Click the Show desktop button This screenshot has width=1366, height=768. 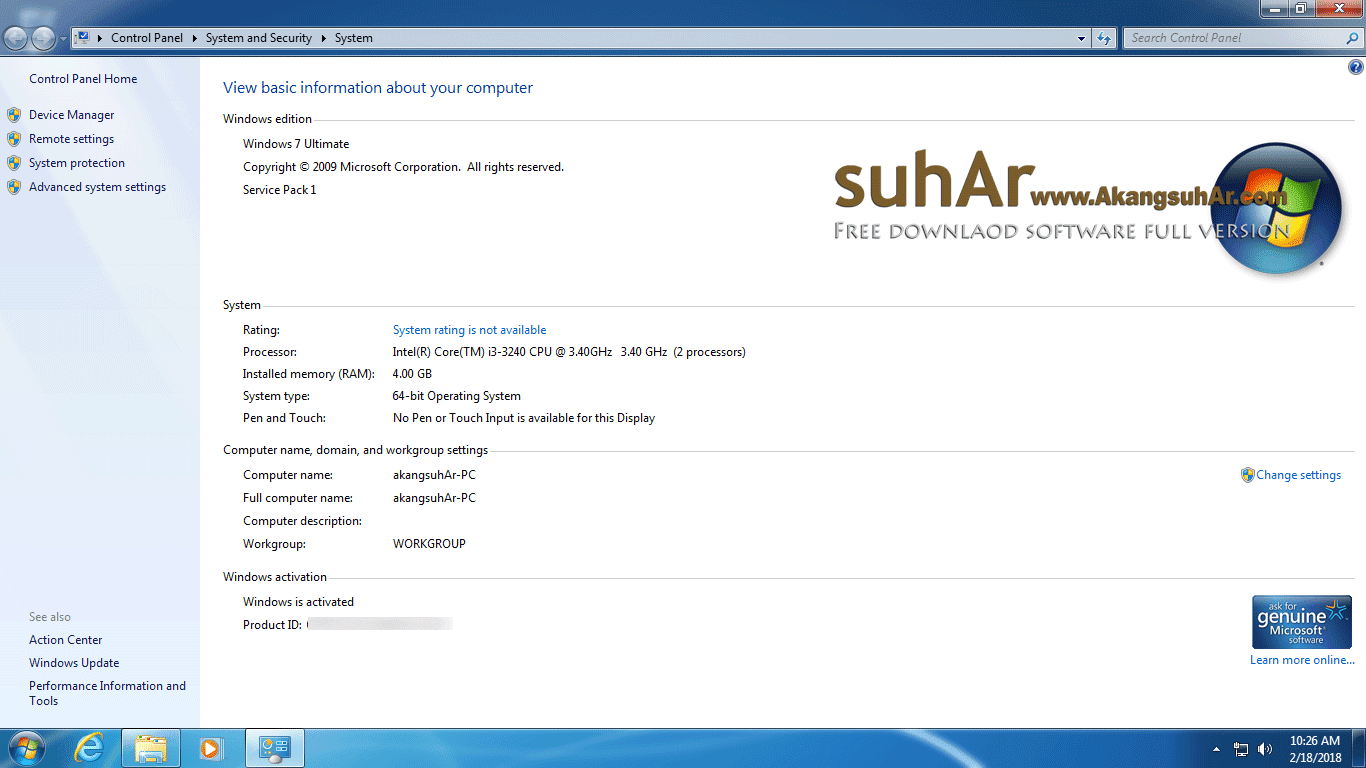[x=1359, y=748]
